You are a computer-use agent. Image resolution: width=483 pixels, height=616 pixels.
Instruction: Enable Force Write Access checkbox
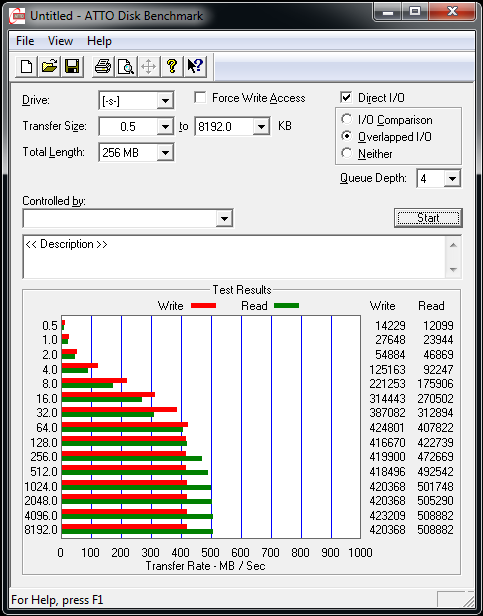coord(200,97)
